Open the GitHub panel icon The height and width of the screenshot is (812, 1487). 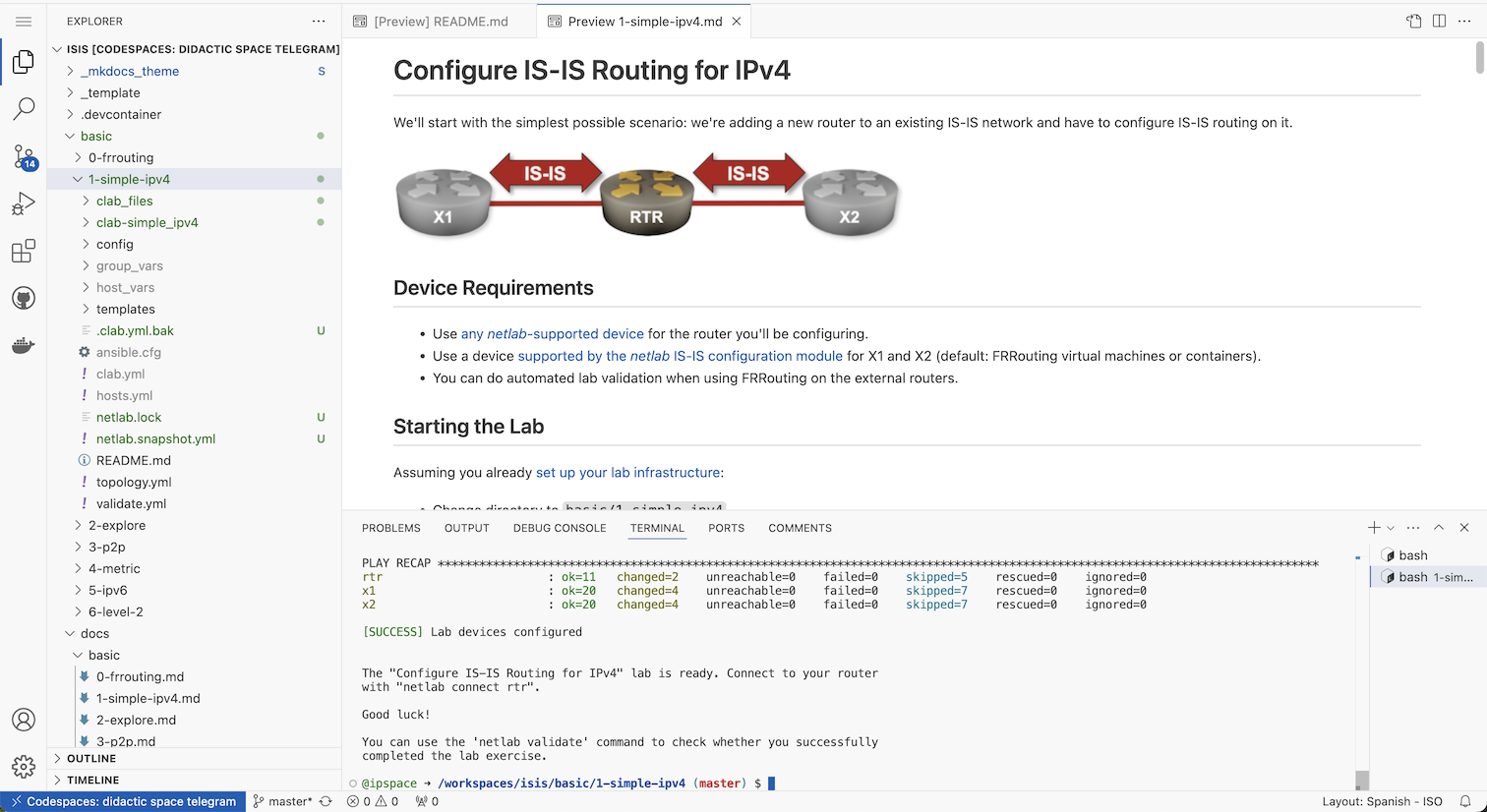[x=24, y=299]
